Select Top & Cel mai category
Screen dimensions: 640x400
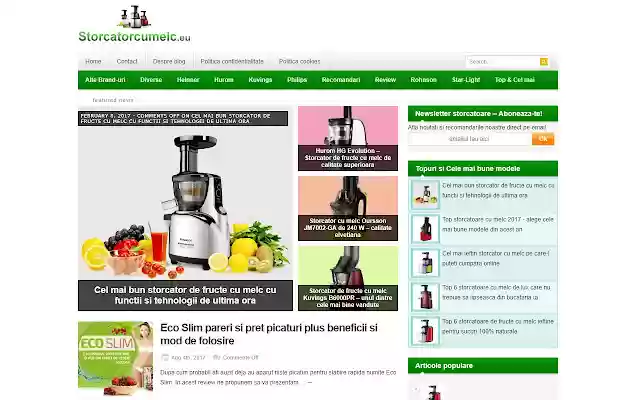(514, 80)
